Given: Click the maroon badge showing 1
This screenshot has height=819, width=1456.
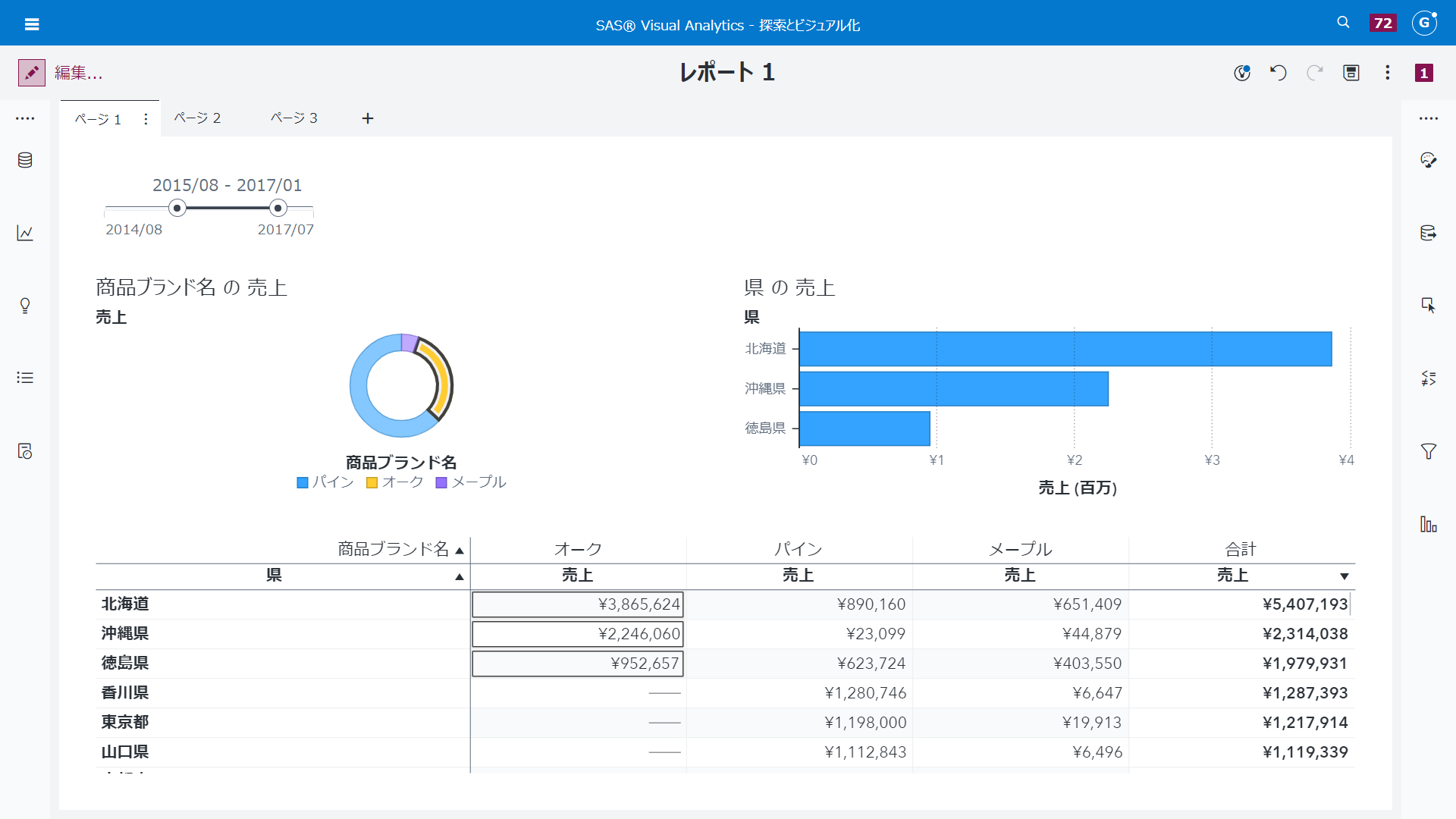Looking at the screenshot, I should click(x=1424, y=73).
